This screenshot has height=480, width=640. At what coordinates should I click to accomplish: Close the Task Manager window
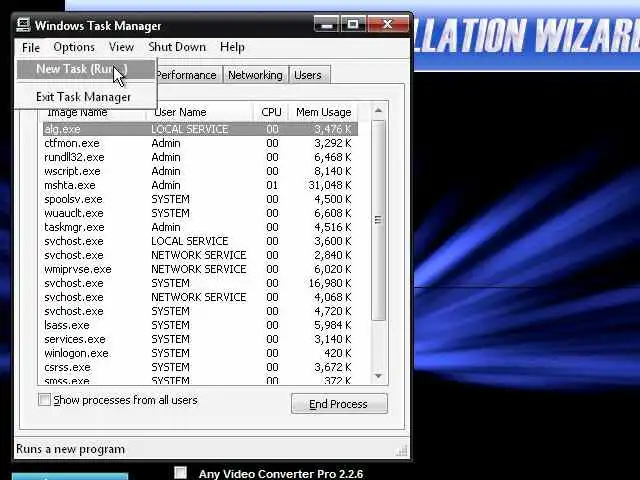tap(388, 24)
